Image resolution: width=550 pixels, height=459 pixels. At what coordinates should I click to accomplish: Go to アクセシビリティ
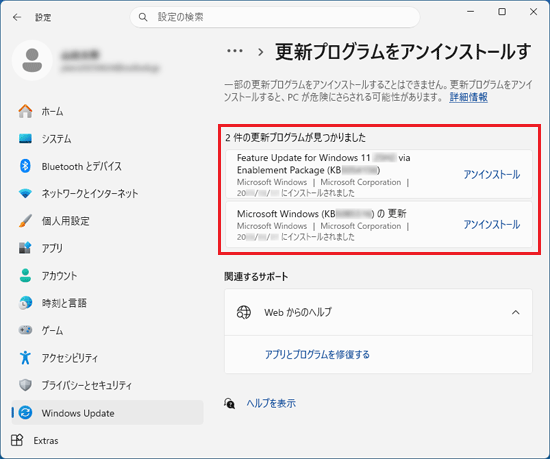coord(107,357)
